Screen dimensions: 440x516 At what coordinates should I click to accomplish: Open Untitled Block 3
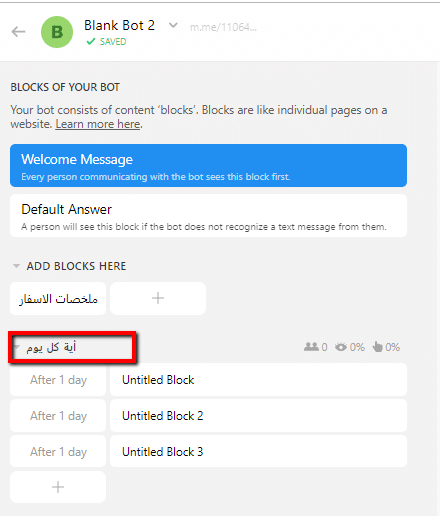coord(258,452)
